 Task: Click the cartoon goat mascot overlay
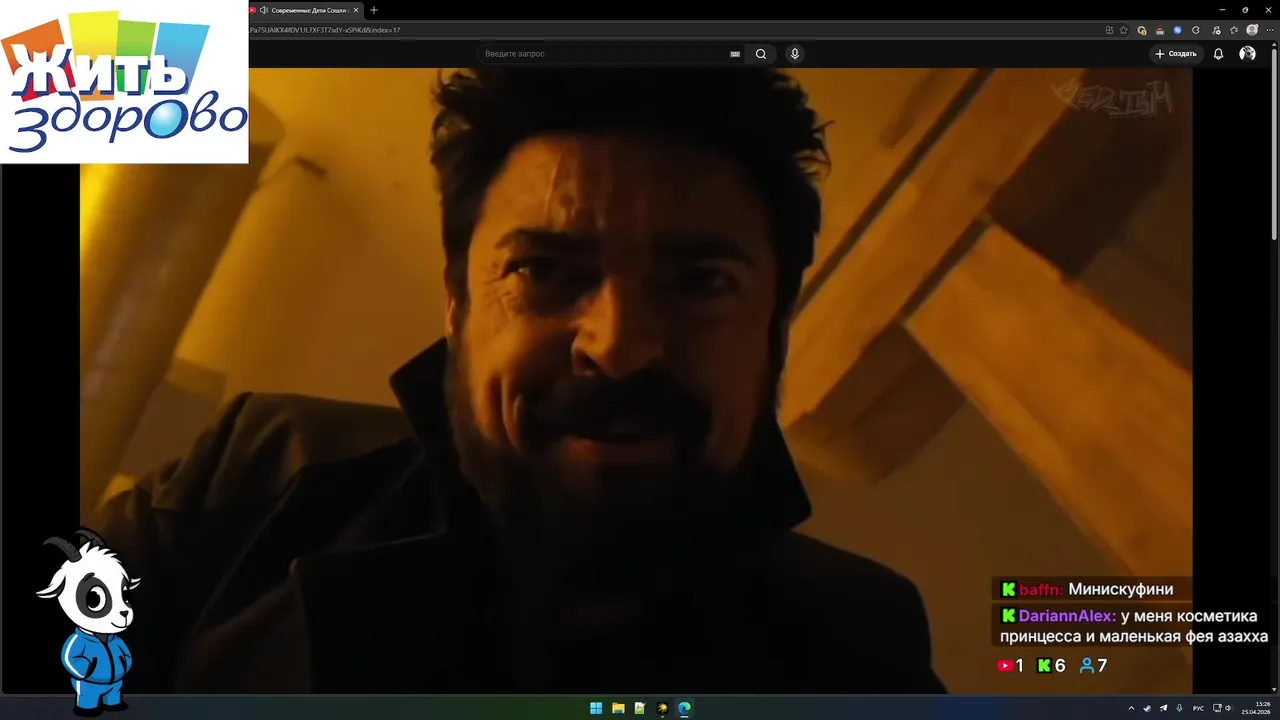pos(90,620)
